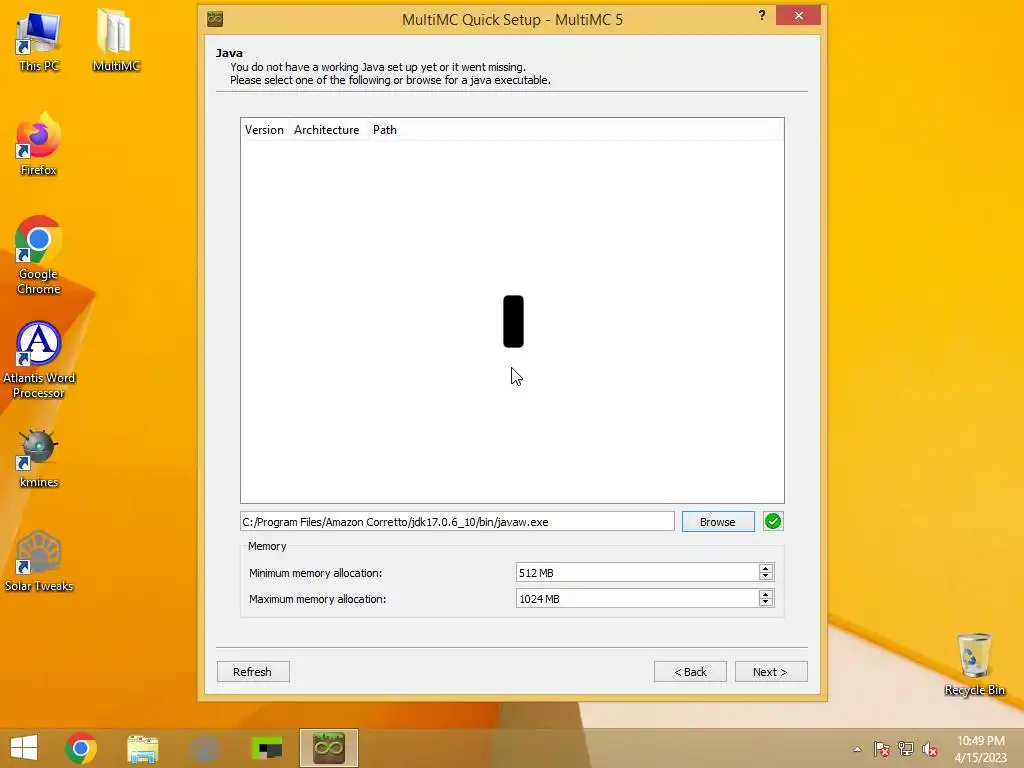The width and height of the screenshot is (1024, 768).
Task: Decrease maximum memory allocation value
Action: (x=766, y=603)
